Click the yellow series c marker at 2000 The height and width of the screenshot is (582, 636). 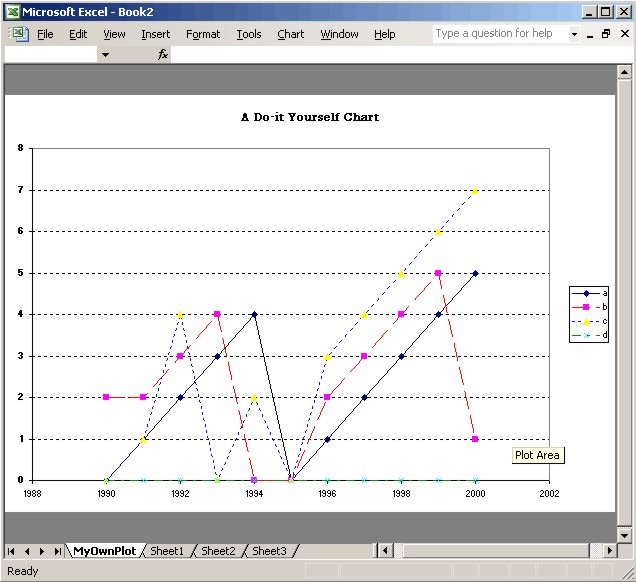[x=475, y=190]
